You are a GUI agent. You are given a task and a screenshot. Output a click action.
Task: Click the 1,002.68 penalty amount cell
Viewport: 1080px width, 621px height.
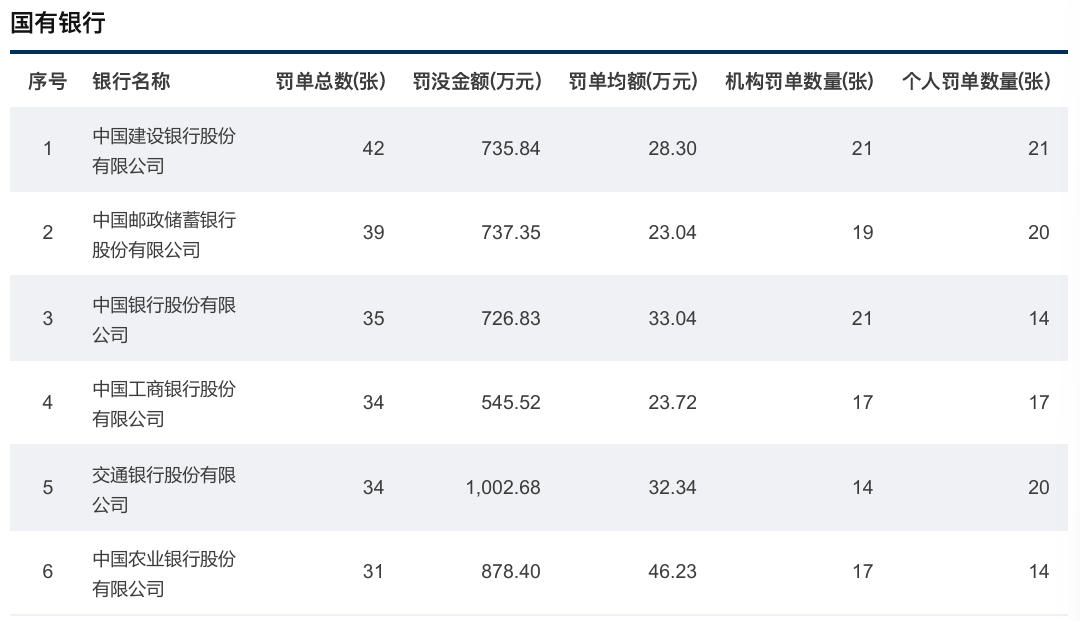[503, 487]
